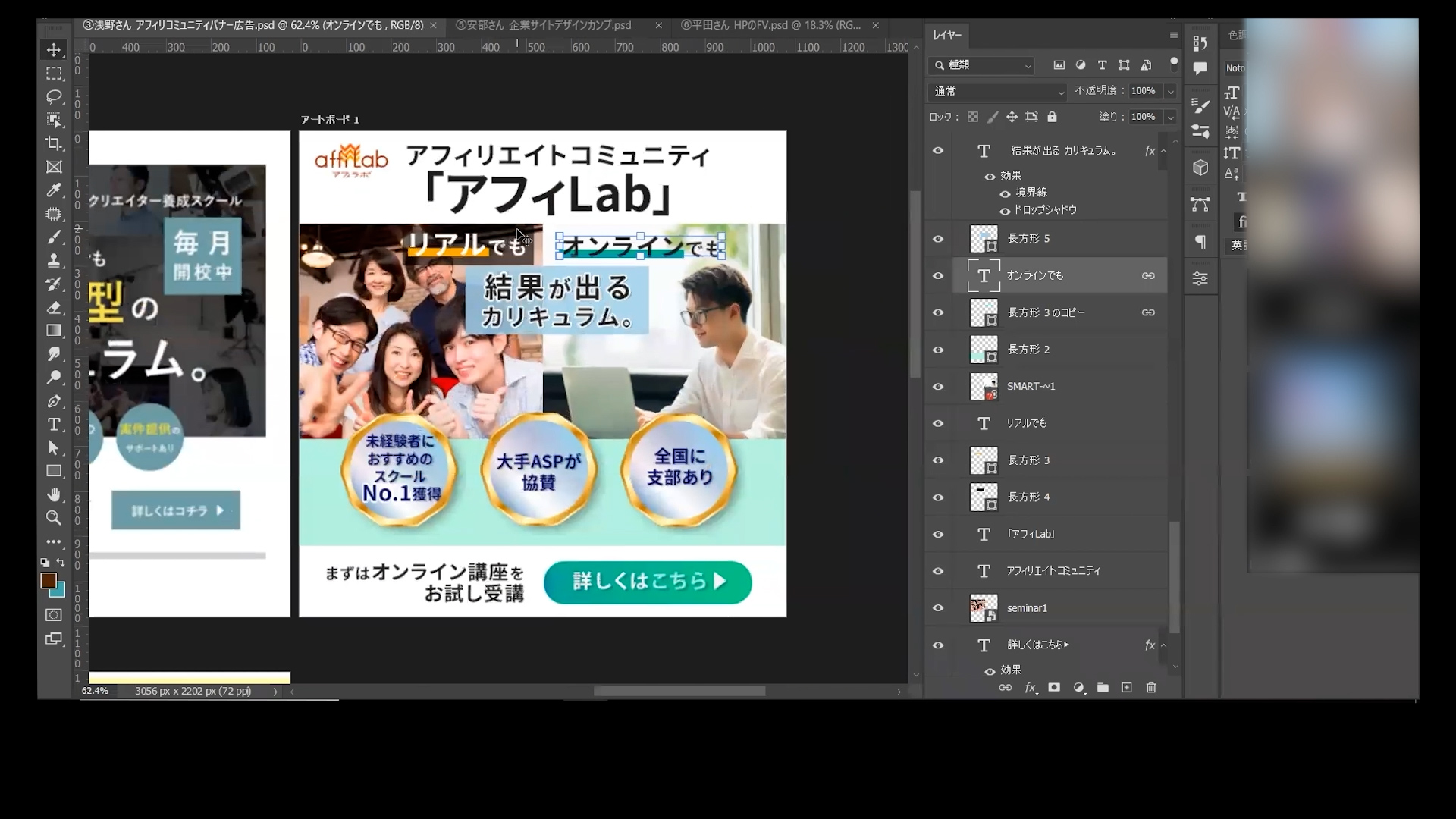Open the layer blend mode dropdown
Viewport: 1456px width, 819px height.
click(x=996, y=92)
